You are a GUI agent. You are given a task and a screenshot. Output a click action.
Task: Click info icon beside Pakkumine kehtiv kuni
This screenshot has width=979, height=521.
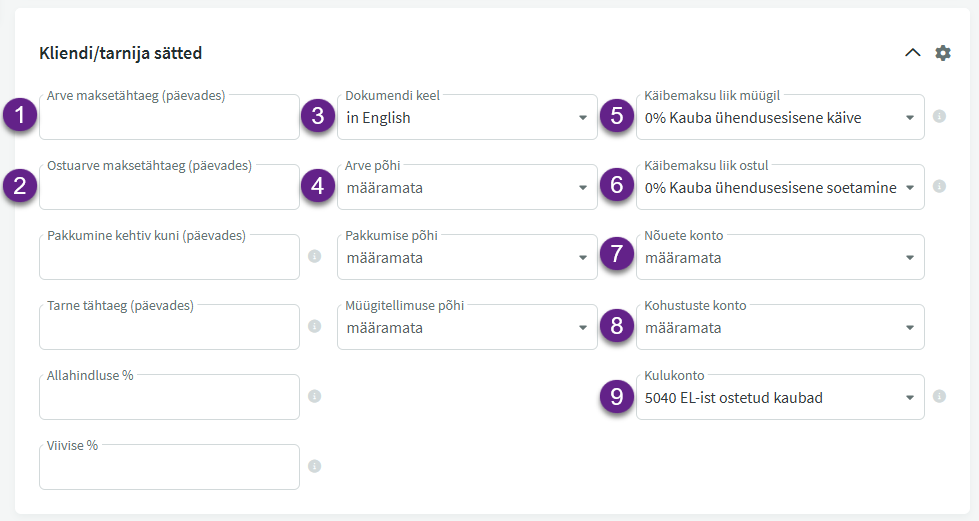pyautogui.click(x=314, y=257)
